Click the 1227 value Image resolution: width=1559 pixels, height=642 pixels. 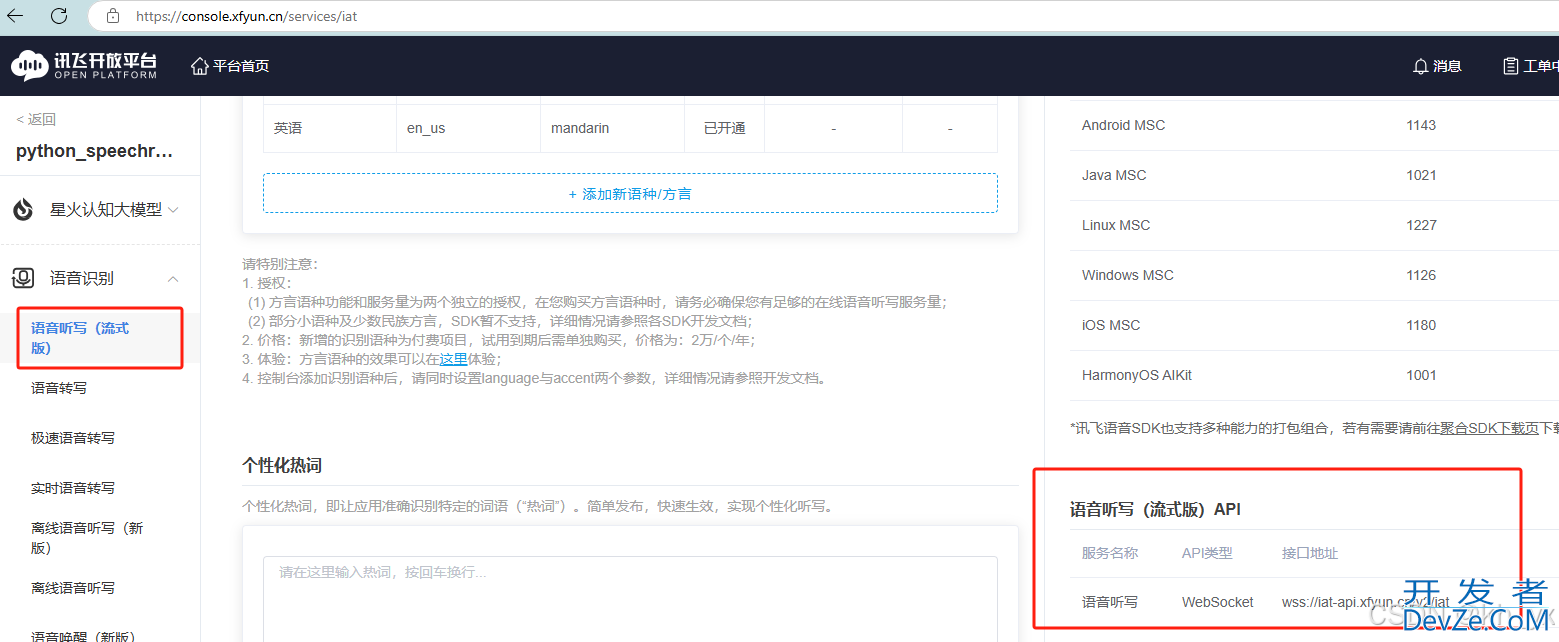[x=1420, y=225]
